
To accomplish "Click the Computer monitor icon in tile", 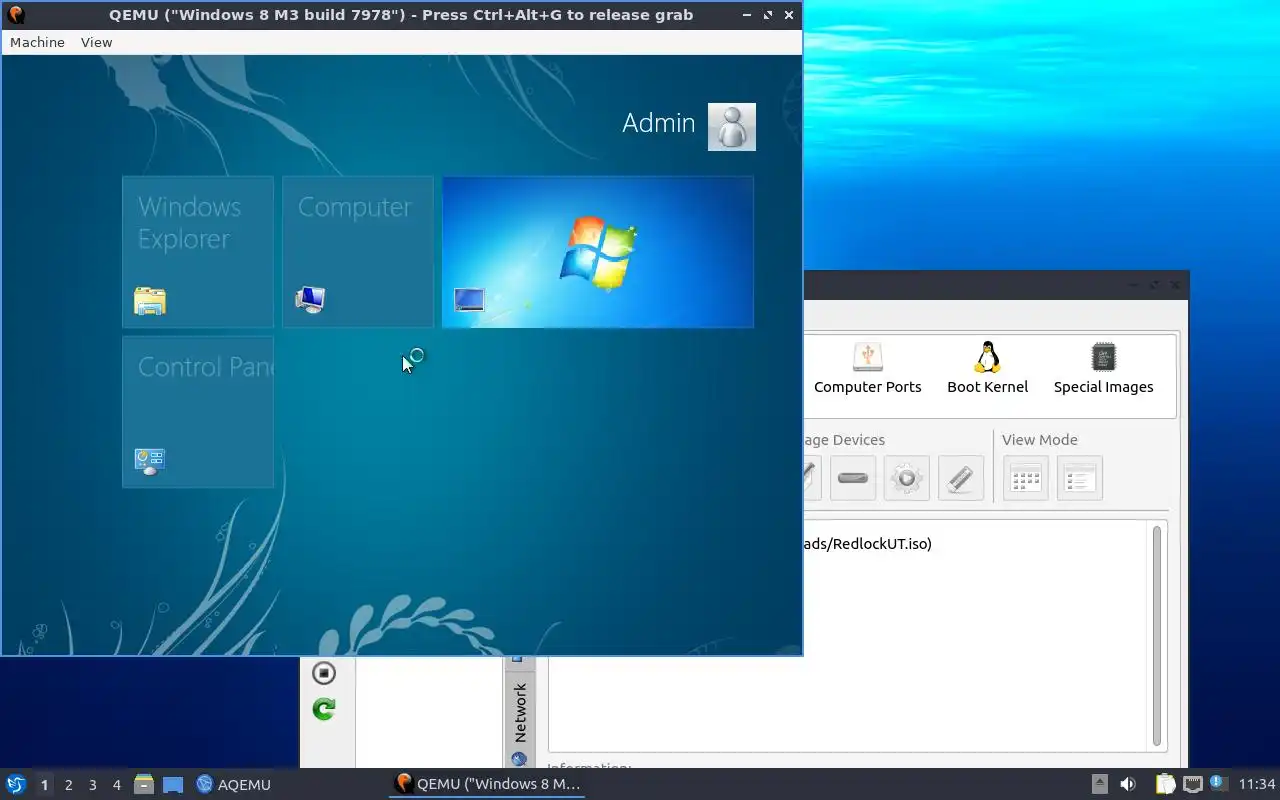I will 310,300.
